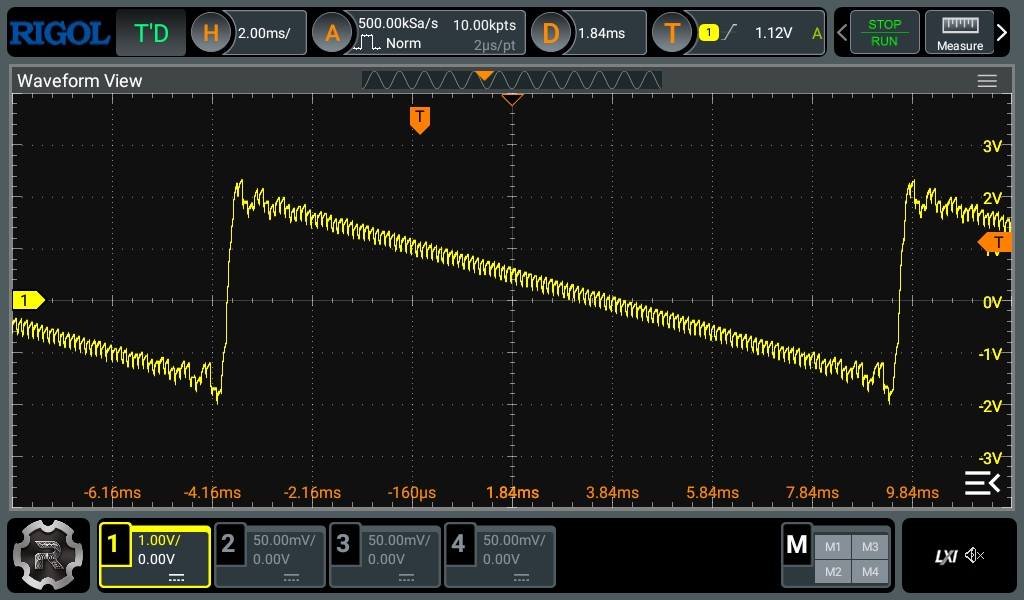Click the waveform memory overview bar

pyautogui.click(x=511, y=80)
